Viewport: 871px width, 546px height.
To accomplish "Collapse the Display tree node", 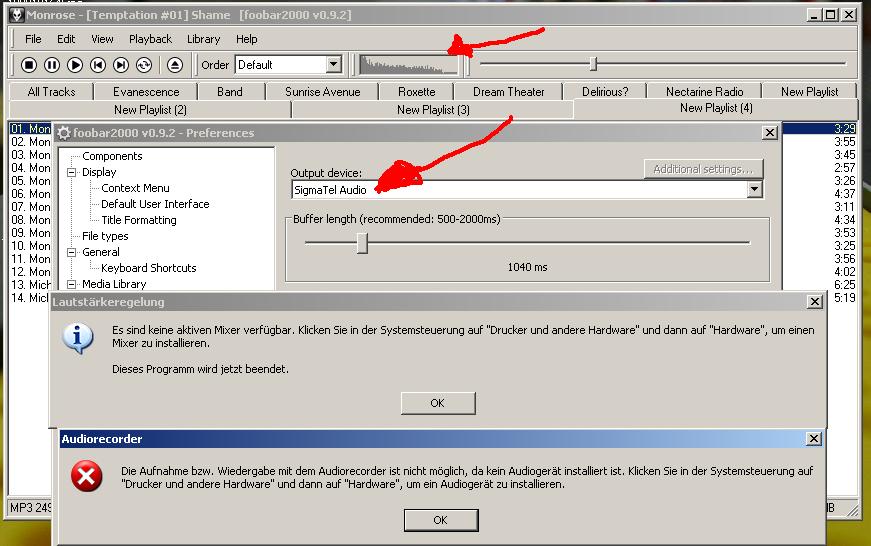I will [72, 172].
